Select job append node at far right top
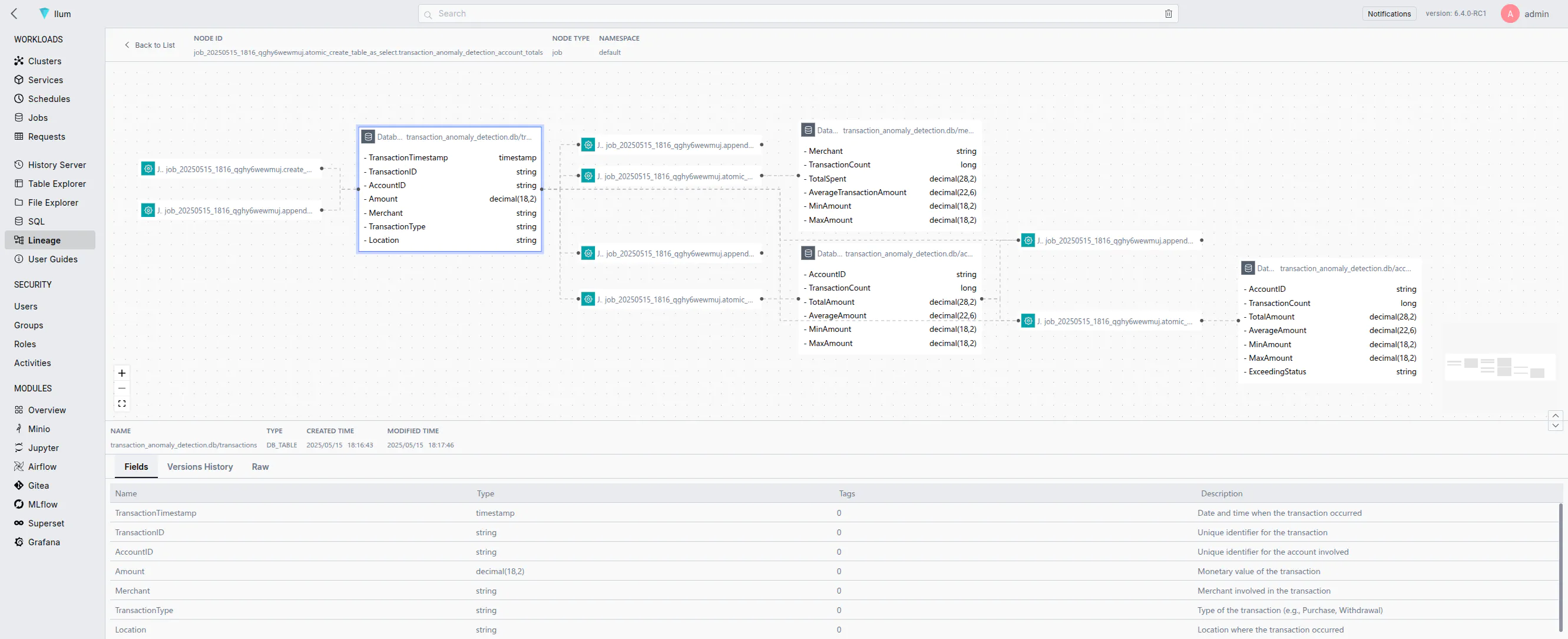1568x639 pixels. click(1112, 241)
